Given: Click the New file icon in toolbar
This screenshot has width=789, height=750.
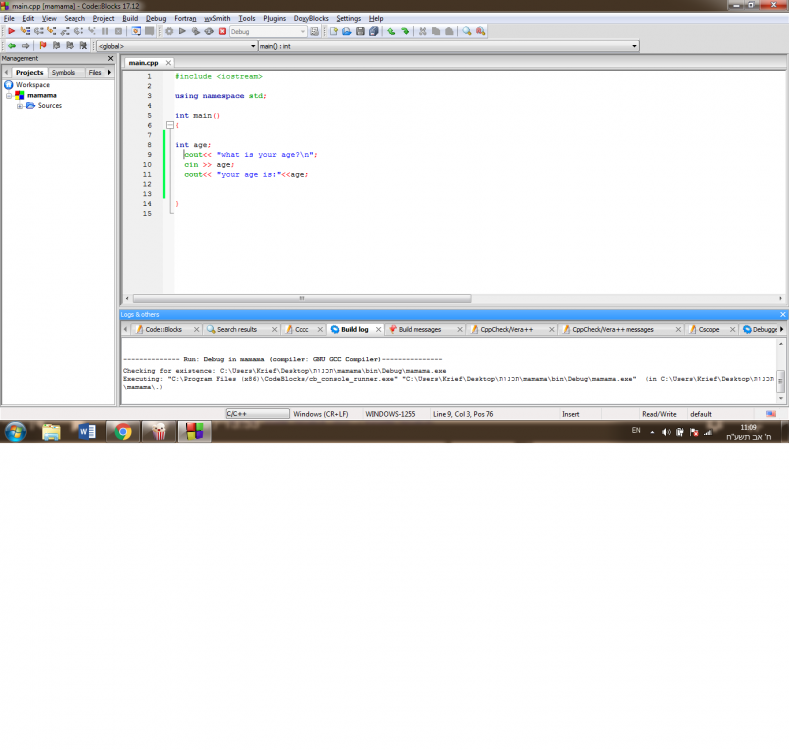Looking at the screenshot, I should 333,32.
